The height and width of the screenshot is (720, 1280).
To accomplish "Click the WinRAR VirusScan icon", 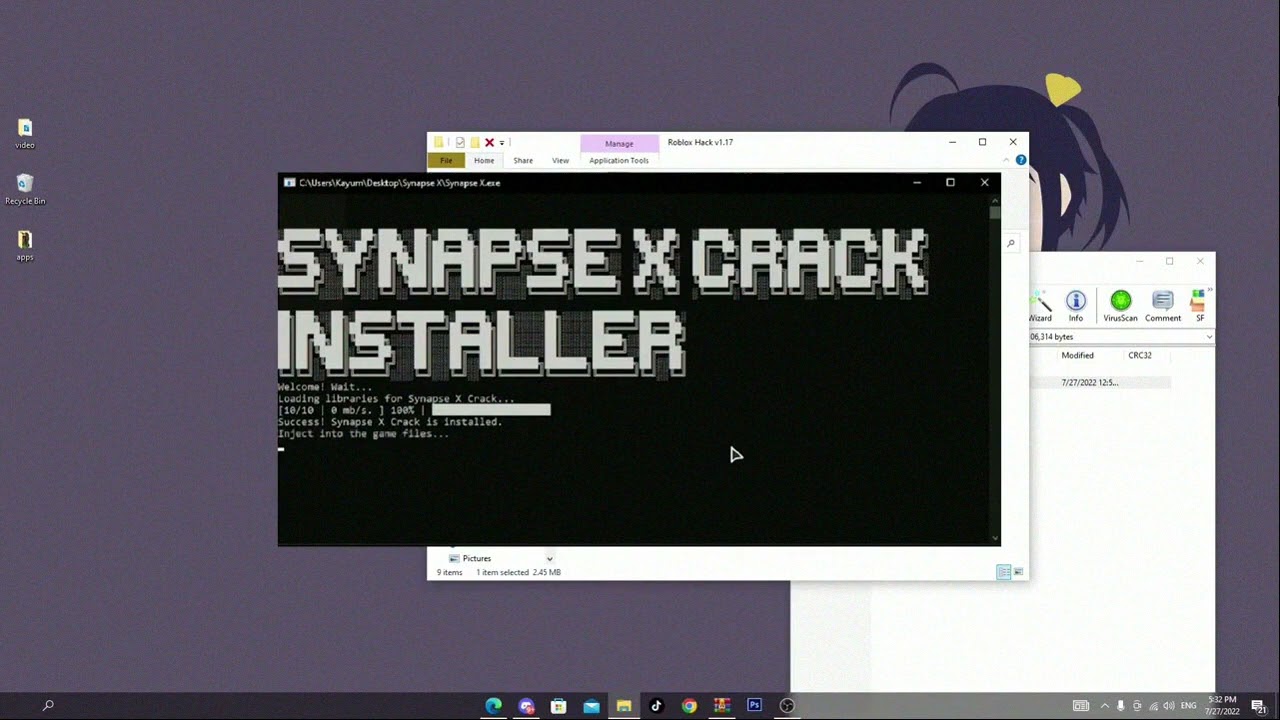I will coord(1120,305).
